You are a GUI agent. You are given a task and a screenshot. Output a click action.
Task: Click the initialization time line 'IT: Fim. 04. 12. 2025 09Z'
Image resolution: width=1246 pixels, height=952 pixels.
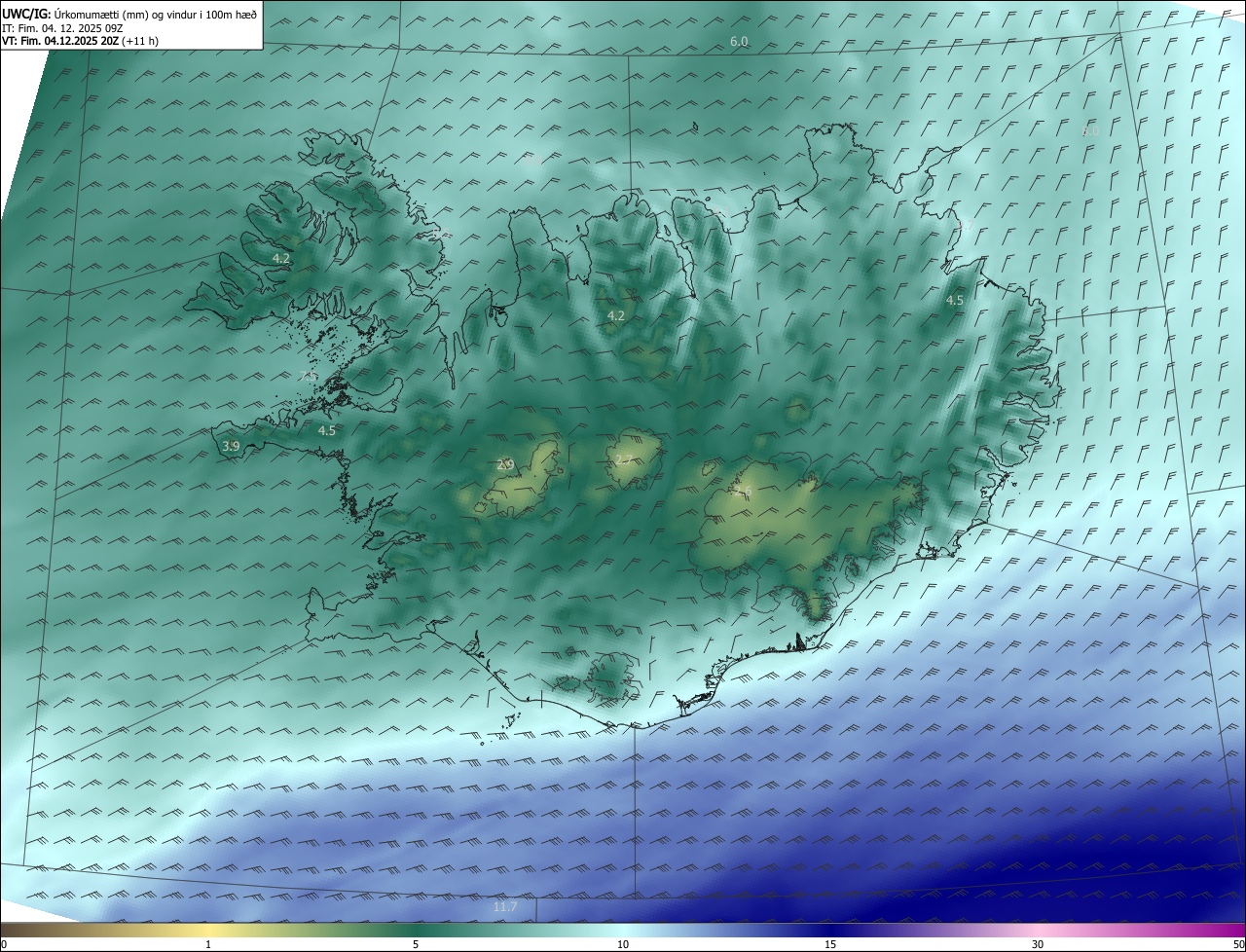pos(64,27)
